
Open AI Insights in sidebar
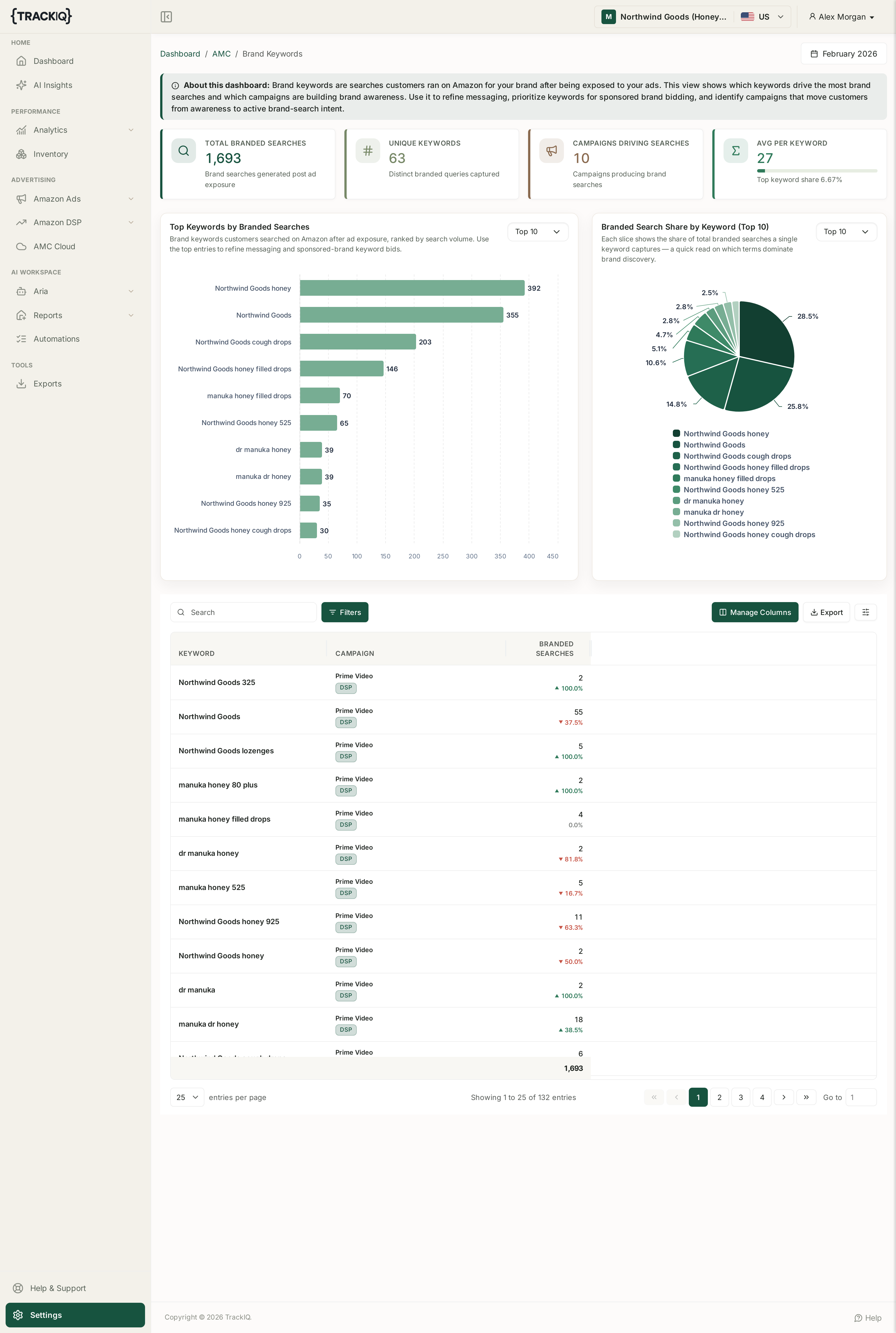75,85
